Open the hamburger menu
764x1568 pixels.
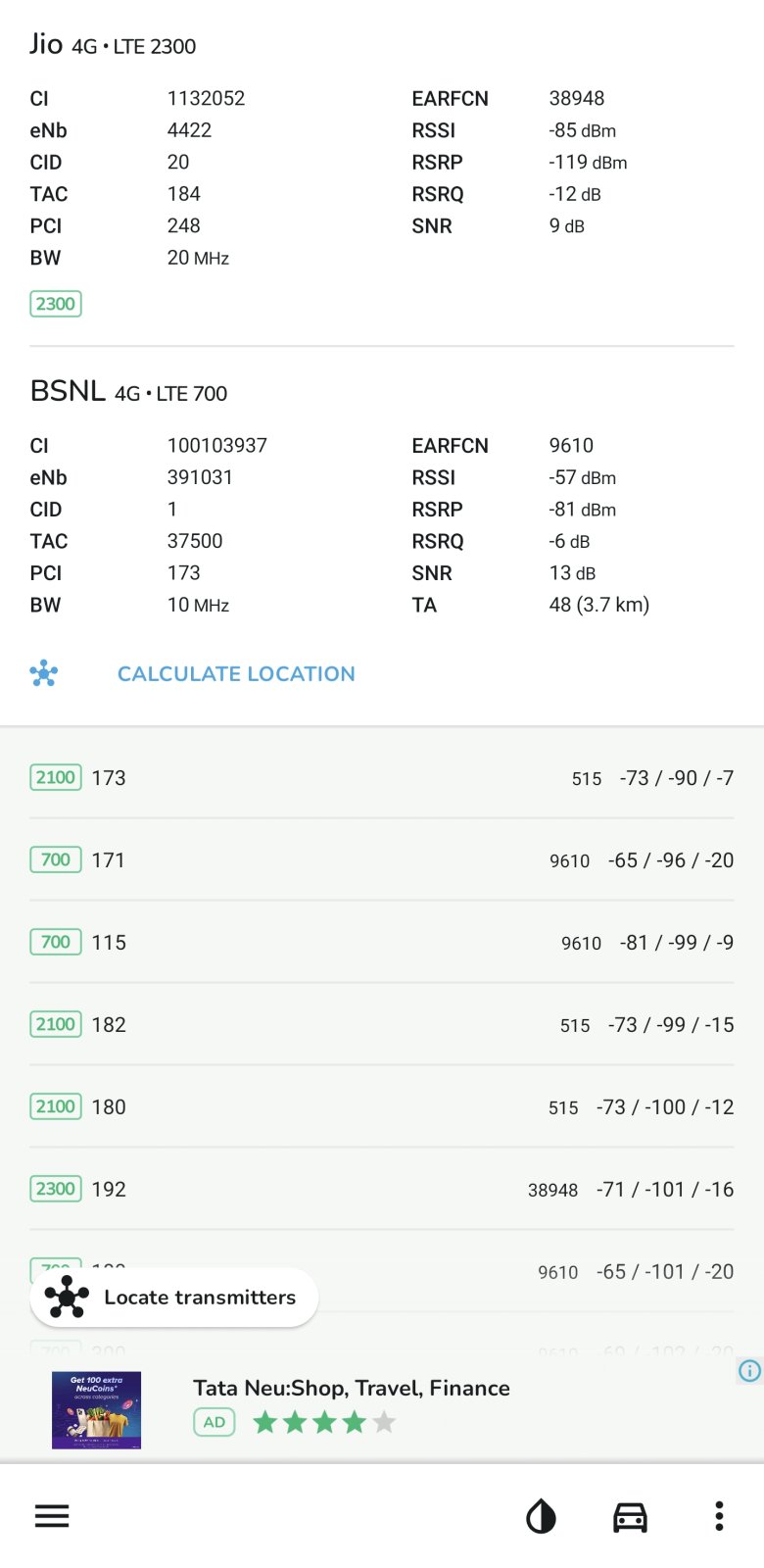[52, 1516]
